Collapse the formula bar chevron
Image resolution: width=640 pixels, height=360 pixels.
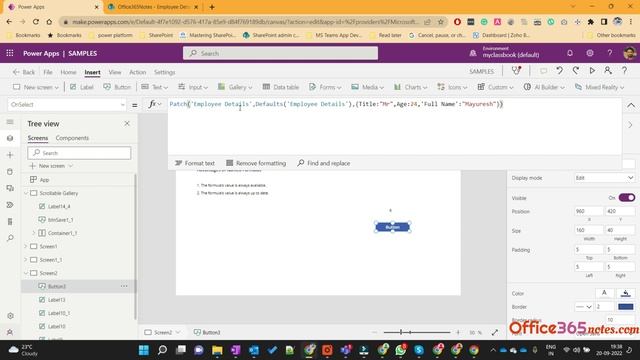click(x=631, y=106)
